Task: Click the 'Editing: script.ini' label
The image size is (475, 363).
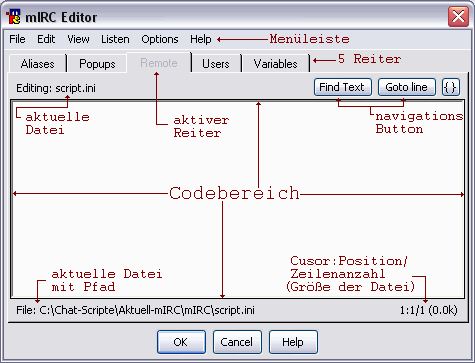Action: click(56, 88)
